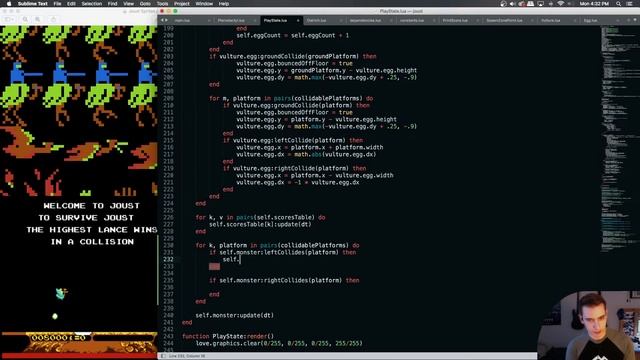Click the self.monster:update(dt) line

pyautogui.click(x=235, y=316)
